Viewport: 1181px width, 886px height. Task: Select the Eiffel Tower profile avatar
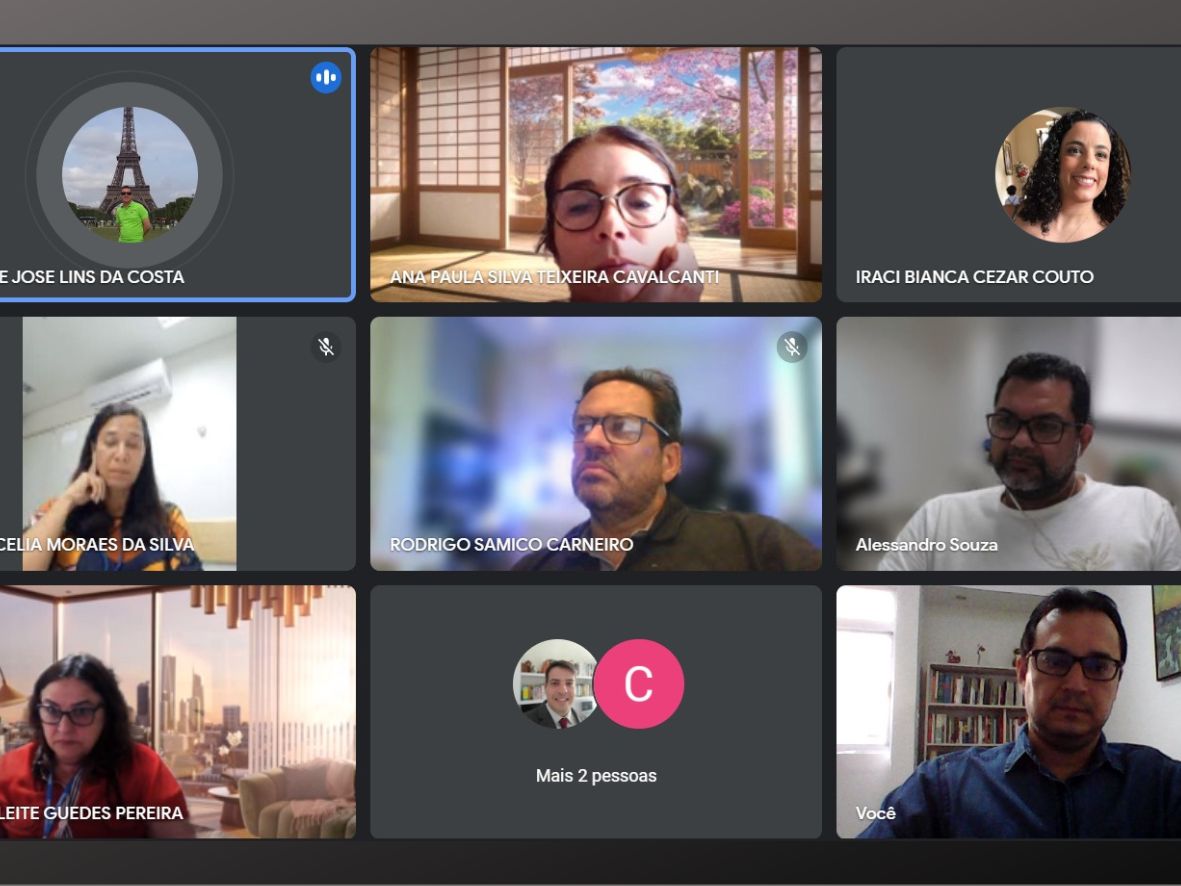[130, 174]
